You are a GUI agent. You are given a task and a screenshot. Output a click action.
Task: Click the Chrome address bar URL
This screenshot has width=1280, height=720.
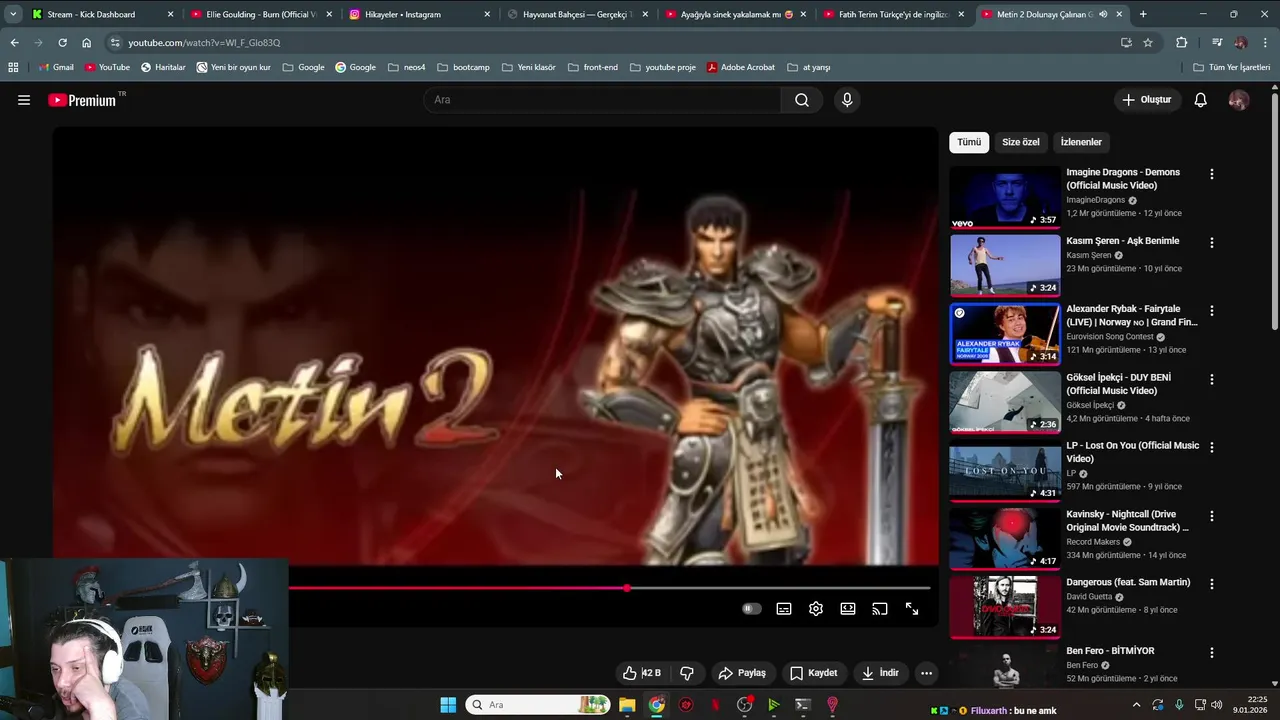[x=204, y=43]
